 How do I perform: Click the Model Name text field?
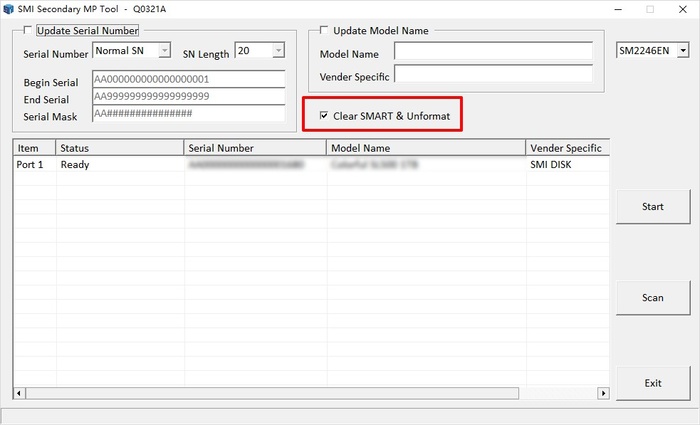coord(492,52)
